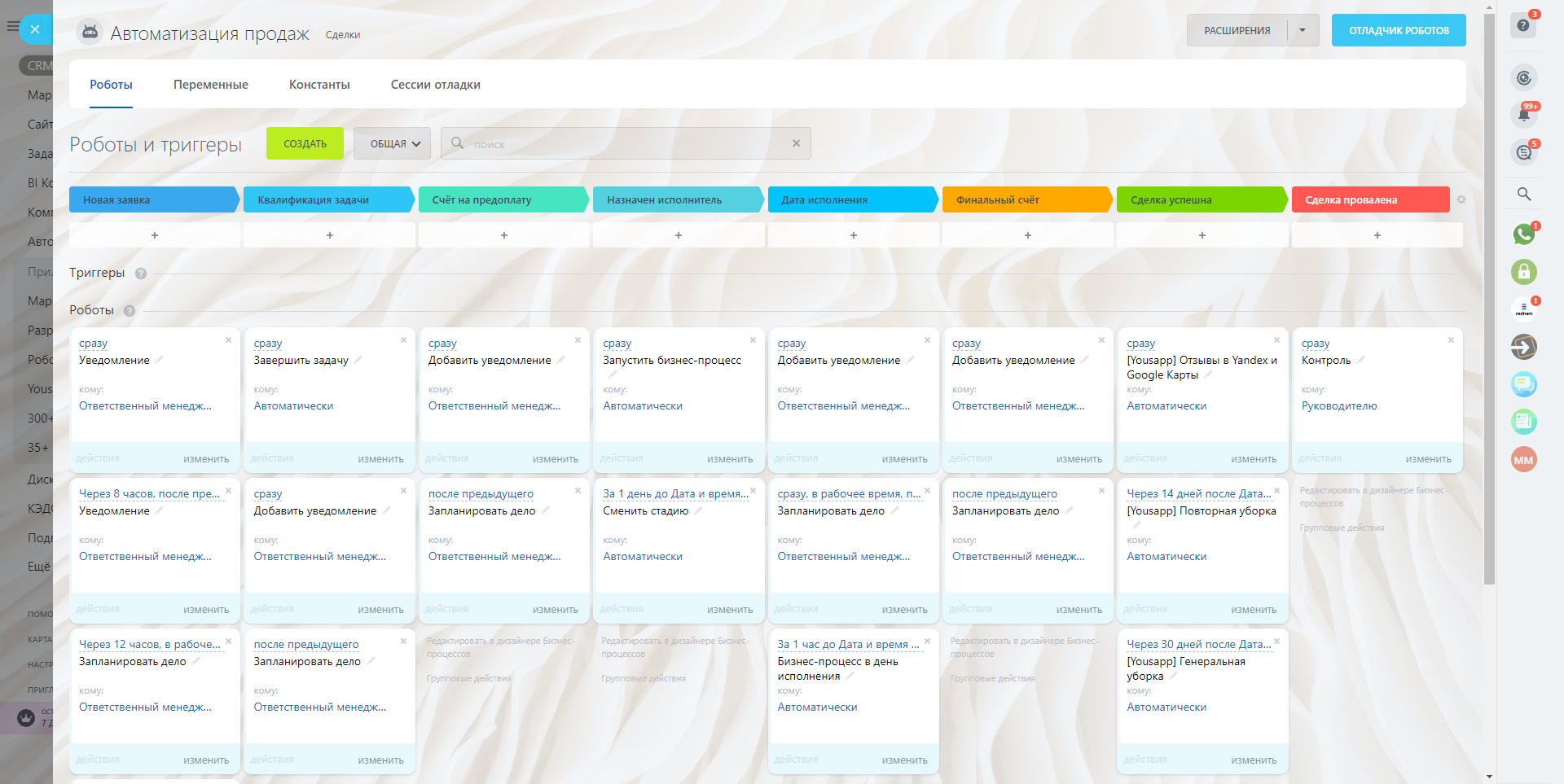This screenshot has width=1564, height=784.
Task: Edit name of the Контроль robot
Action: (1360, 360)
